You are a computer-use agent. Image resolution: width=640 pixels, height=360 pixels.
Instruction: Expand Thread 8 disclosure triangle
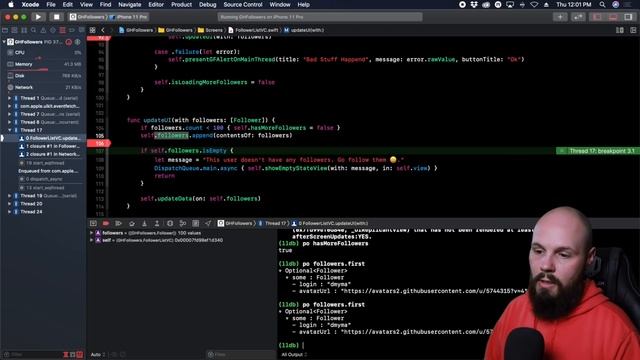9,122
